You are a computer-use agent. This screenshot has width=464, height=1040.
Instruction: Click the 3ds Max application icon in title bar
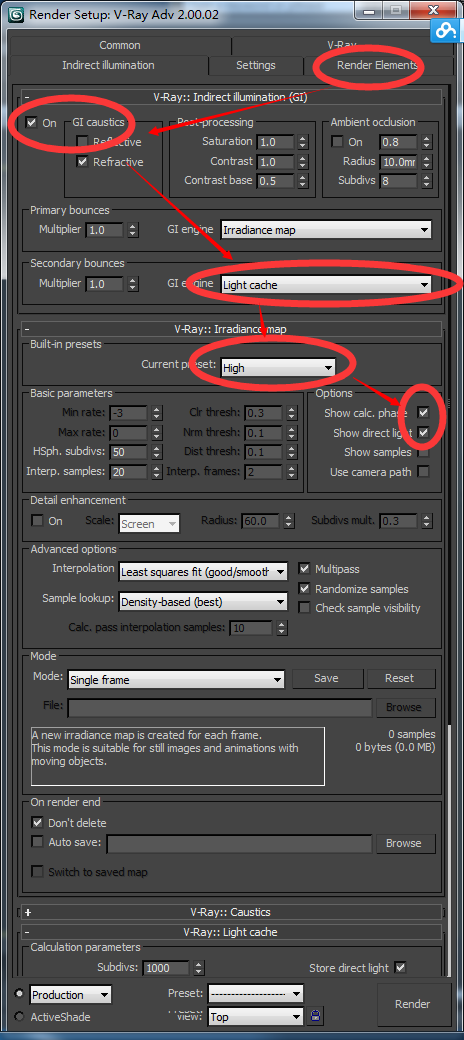(15, 15)
